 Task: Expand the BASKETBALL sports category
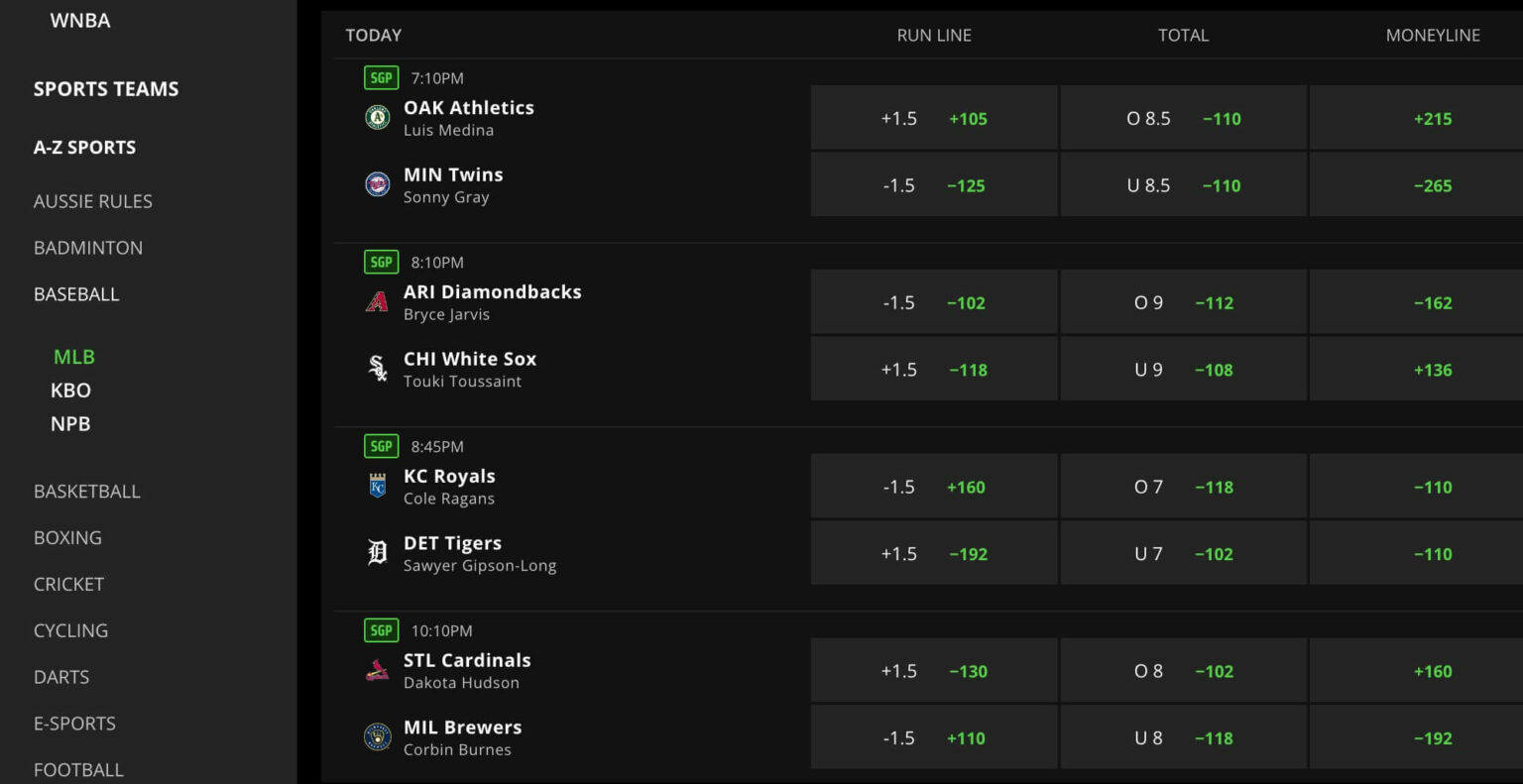(x=87, y=492)
